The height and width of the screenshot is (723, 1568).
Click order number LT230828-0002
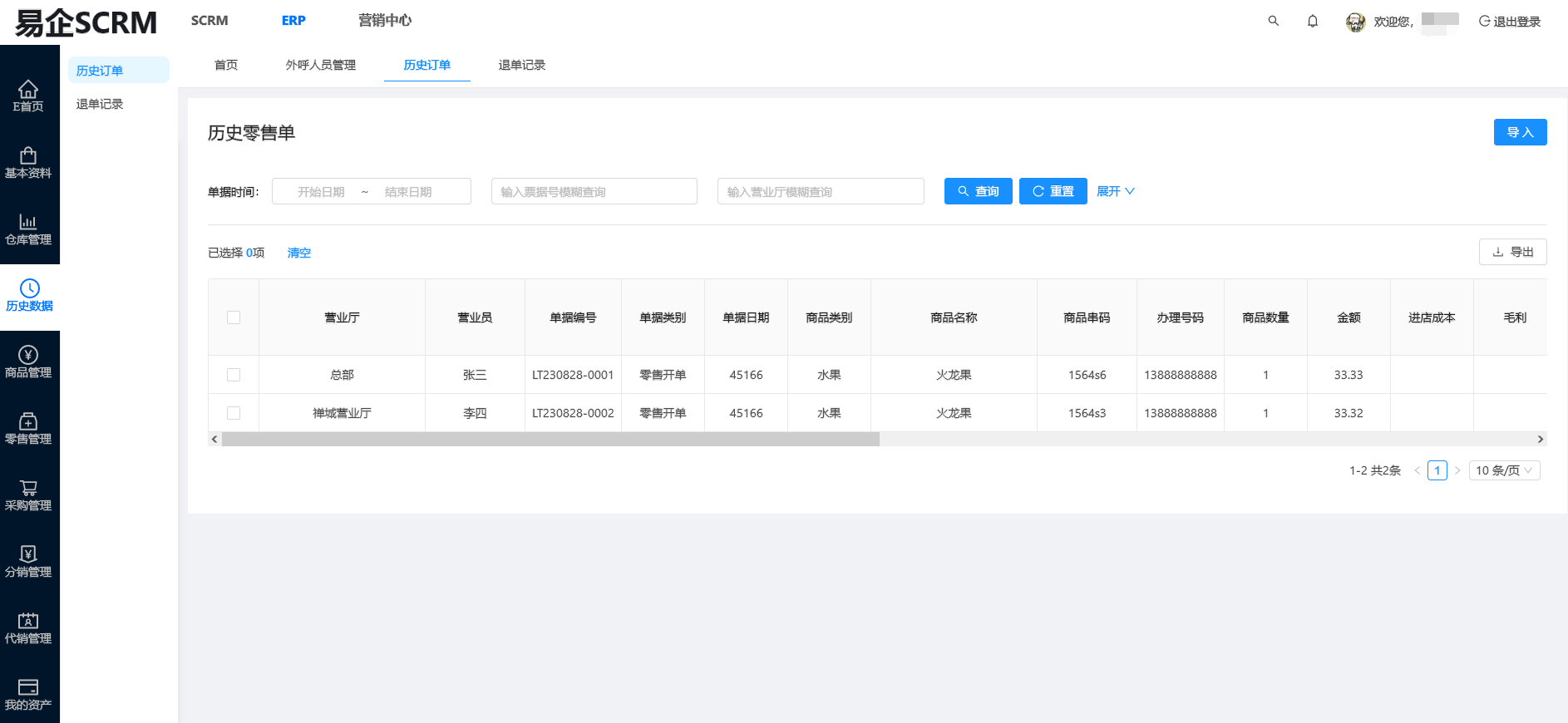pyautogui.click(x=573, y=413)
